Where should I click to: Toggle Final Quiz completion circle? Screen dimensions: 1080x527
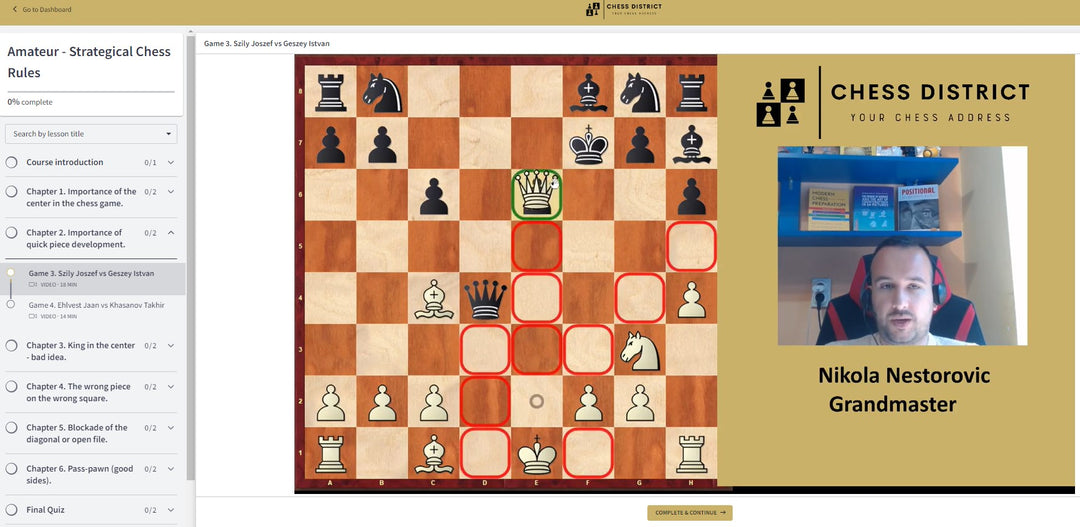coord(12,510)
